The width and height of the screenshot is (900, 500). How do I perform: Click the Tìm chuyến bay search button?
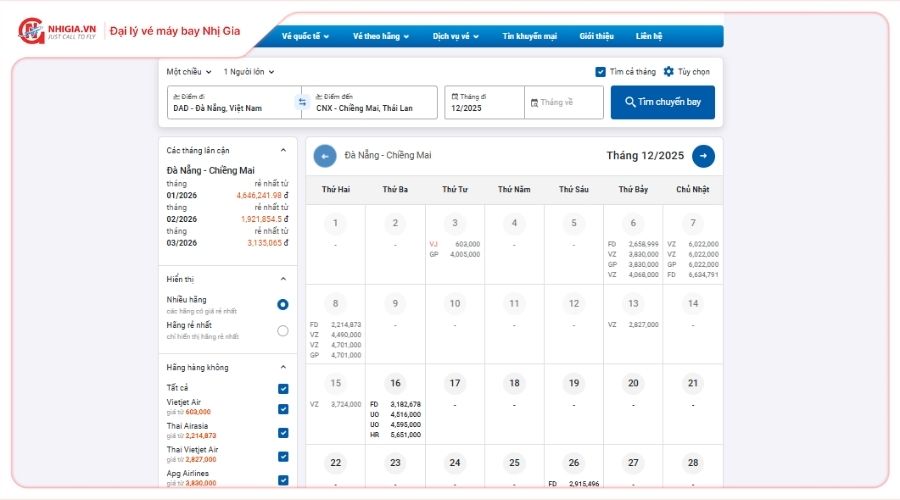click(x=662, y=102)
